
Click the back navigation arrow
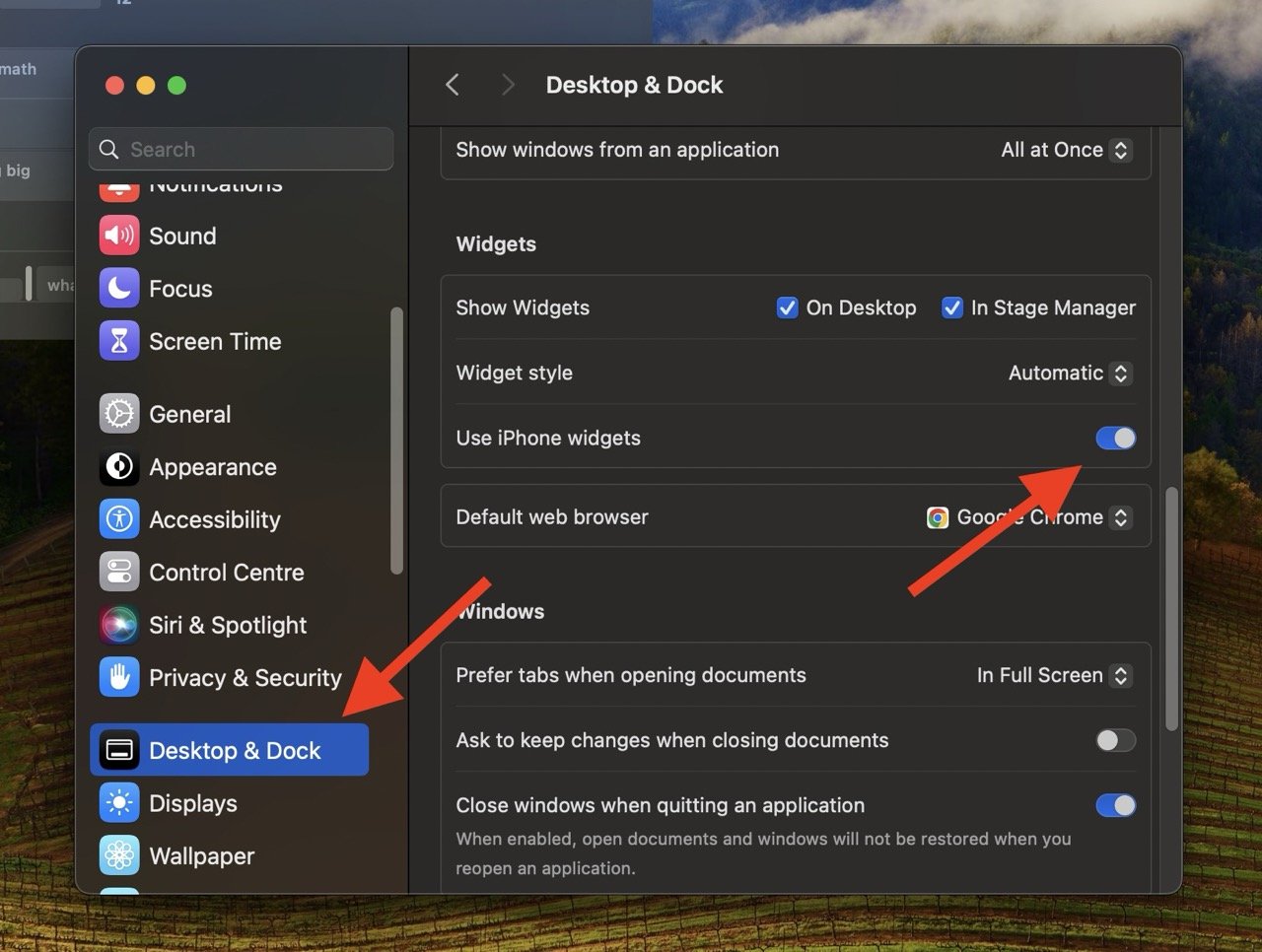453,85
